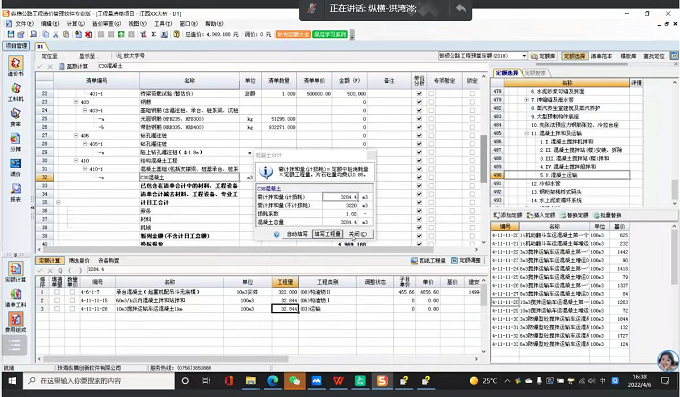Screen dimensions: 680x397
Task: Toggle 专项暂定 checkbox on row 22
Action: 431,93
